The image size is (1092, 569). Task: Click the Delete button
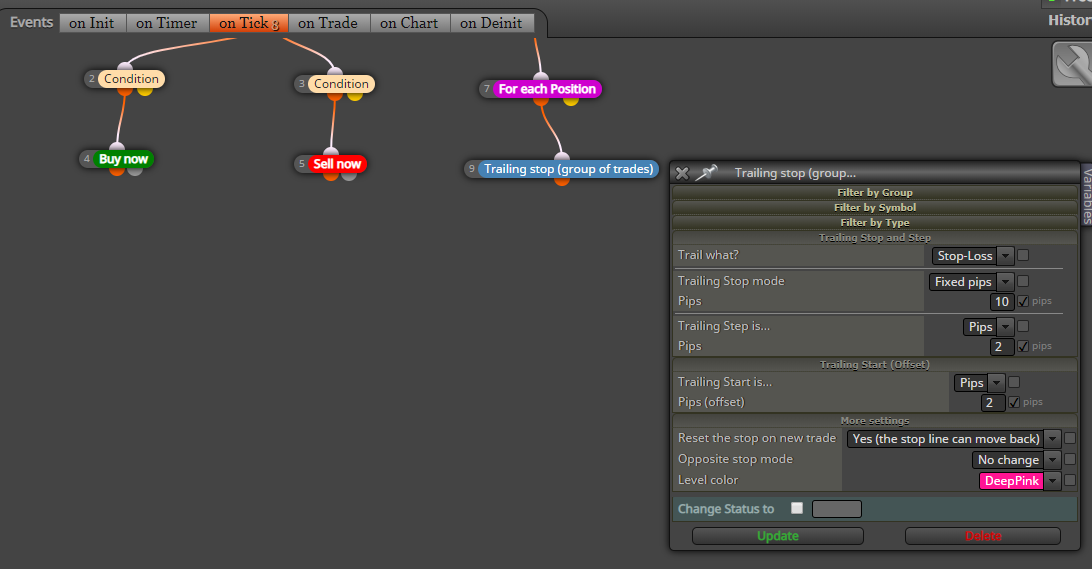[983, 536]
